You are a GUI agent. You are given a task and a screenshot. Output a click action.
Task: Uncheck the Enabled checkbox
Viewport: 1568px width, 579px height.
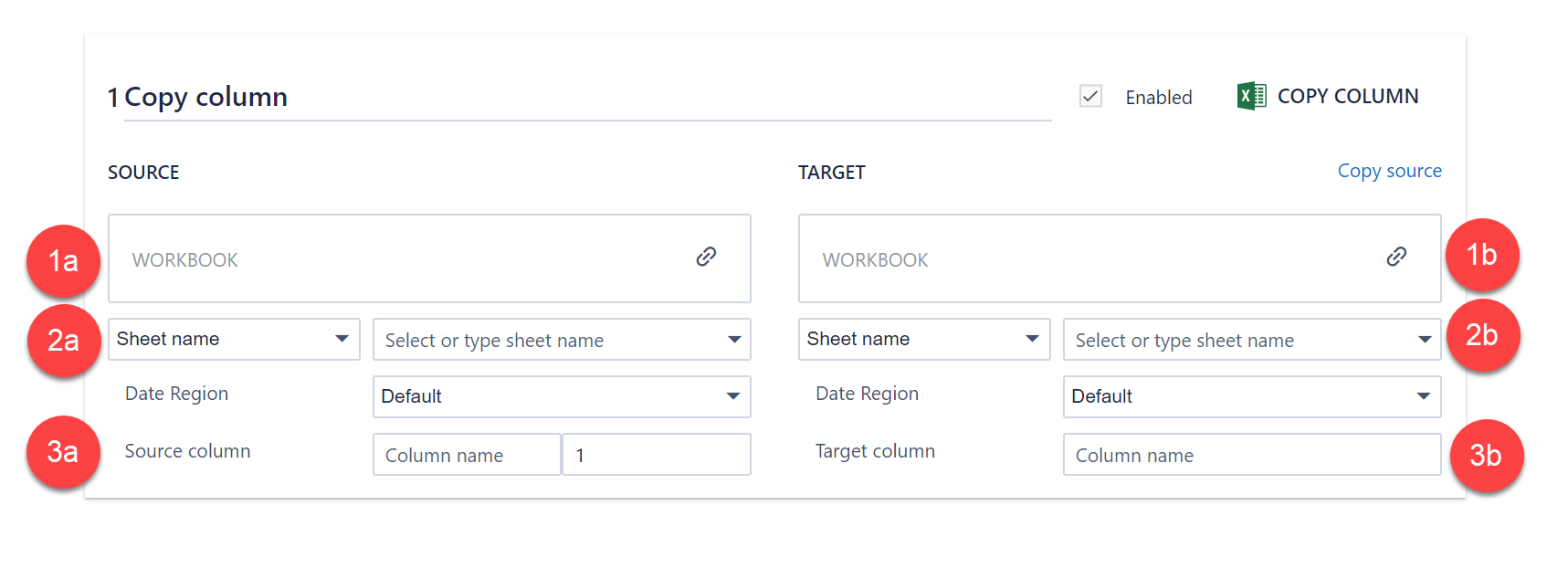tap(1090, 96)
